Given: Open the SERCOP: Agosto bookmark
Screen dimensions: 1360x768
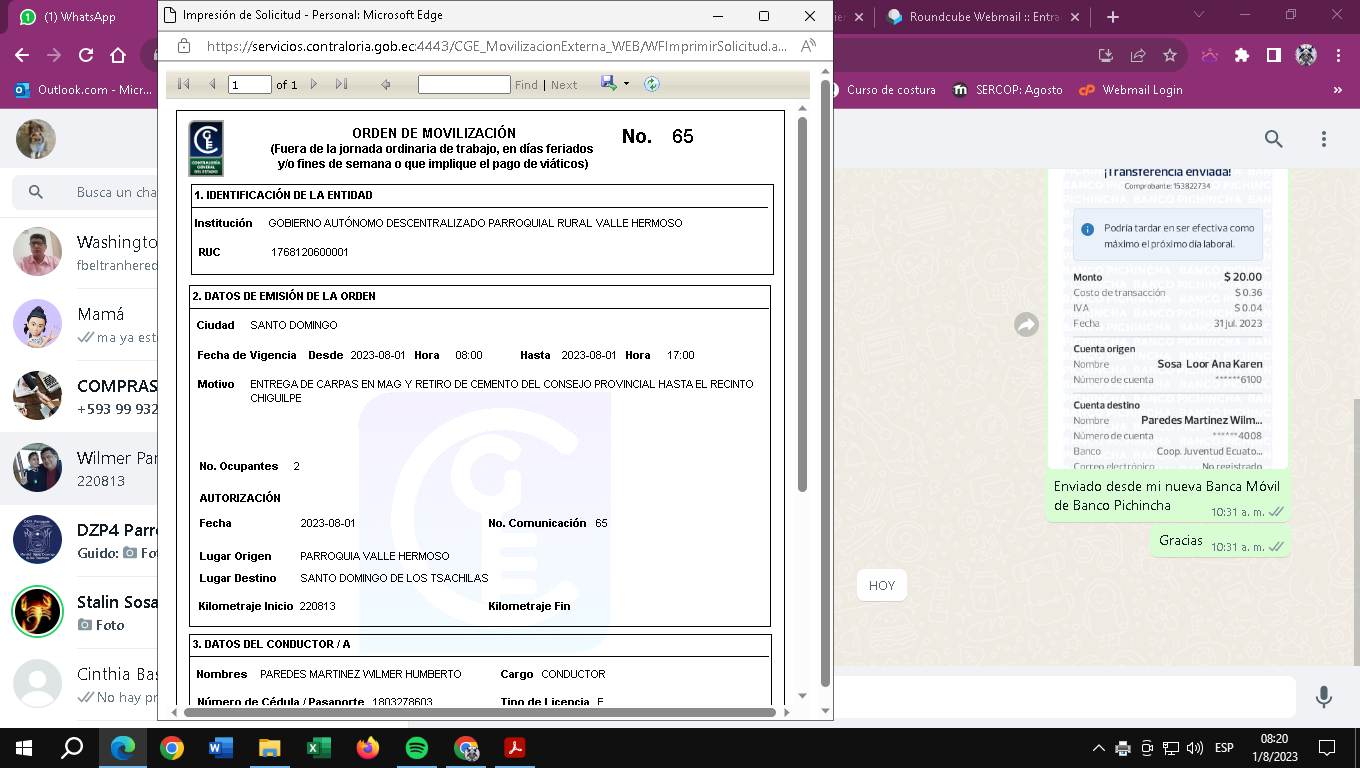Looking at the screenshot, I should tap(1008, 90).
